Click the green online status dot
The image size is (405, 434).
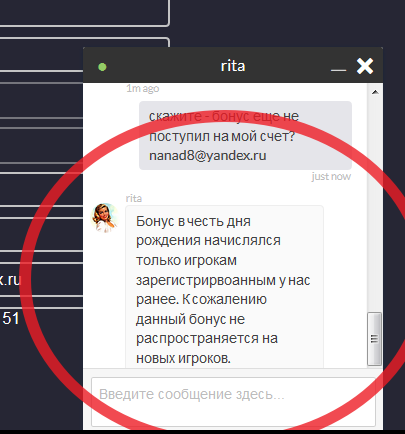coord(102,67)
